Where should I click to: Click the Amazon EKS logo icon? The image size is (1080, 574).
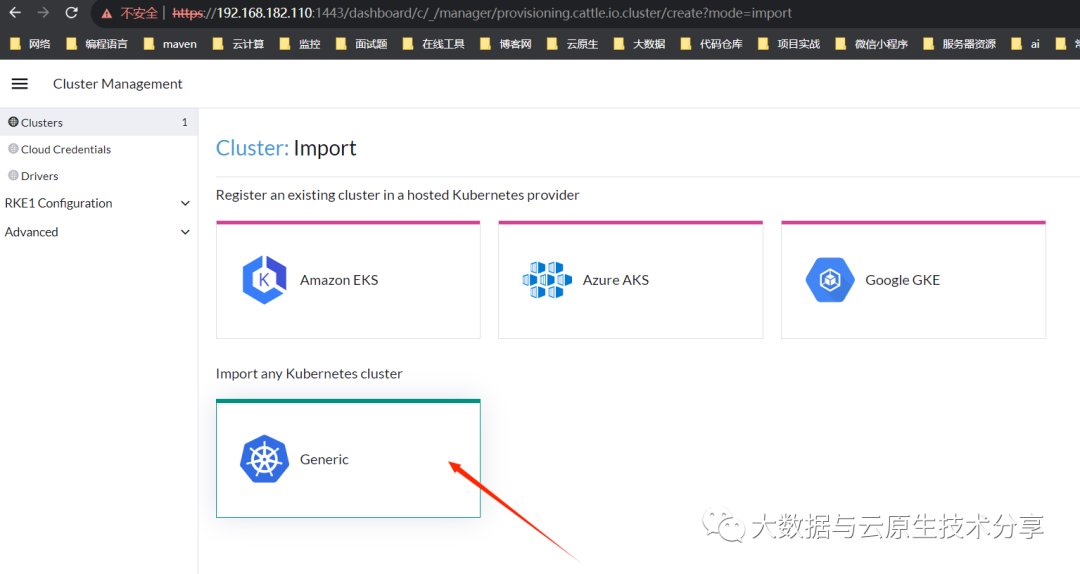[x=264, y=280]
